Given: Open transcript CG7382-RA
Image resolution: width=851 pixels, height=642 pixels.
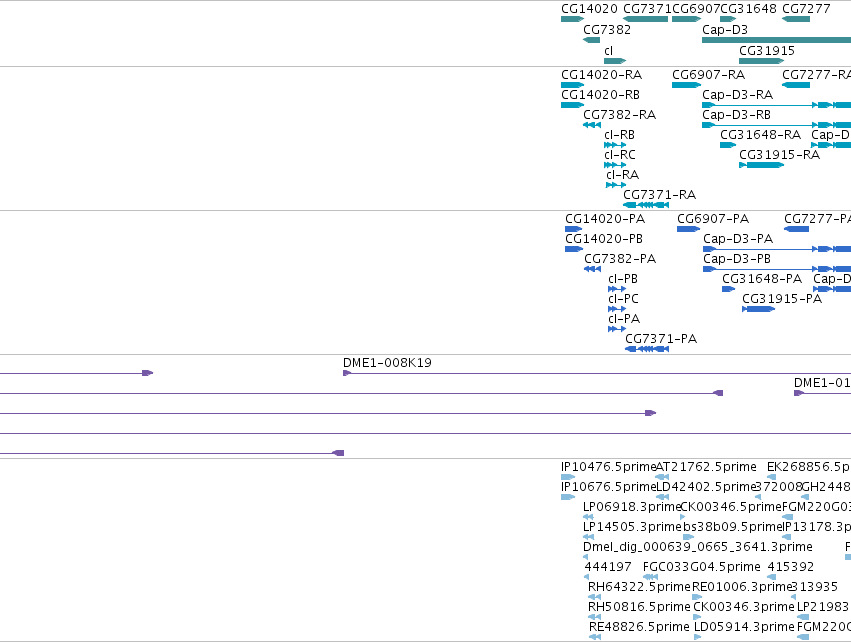Looking at the screenshot, I should tap(592, 125).
